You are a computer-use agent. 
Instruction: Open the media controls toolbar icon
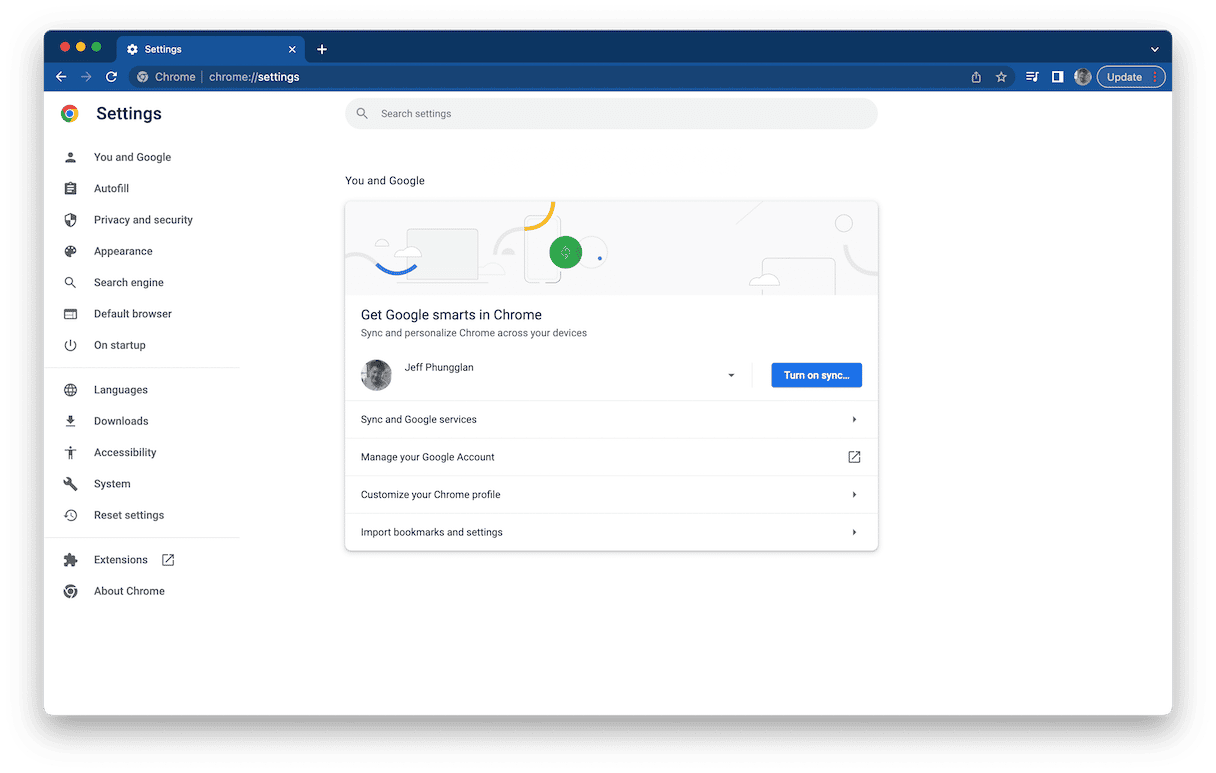click(1032, 77)
